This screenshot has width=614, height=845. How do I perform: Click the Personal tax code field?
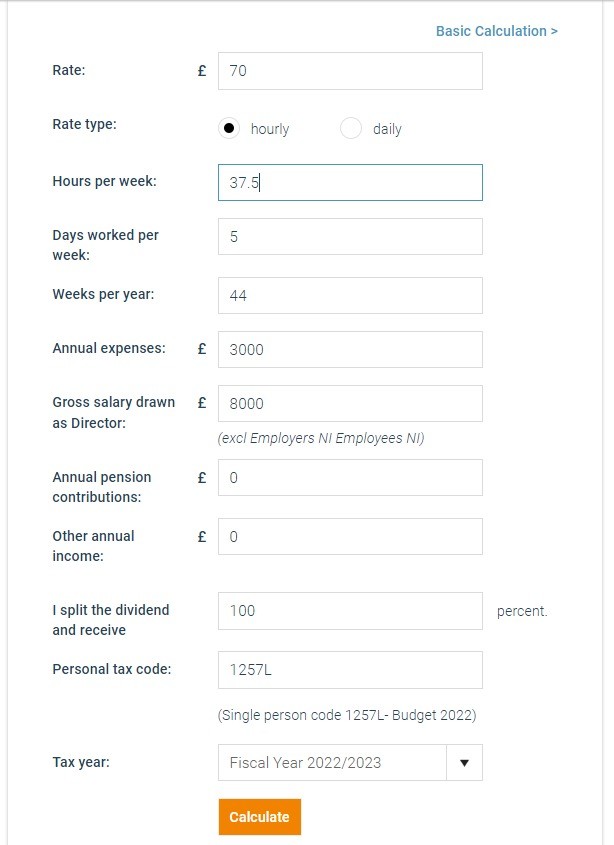[x=350, y=670]
